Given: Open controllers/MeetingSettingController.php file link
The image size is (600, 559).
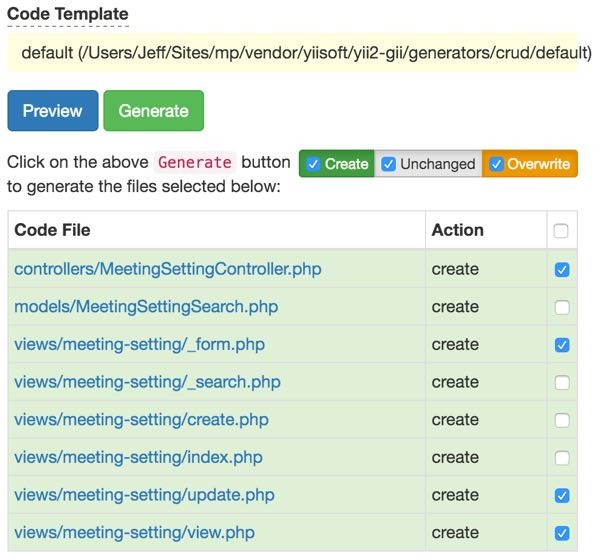Looking at the screenshot, I should coord(168,269).
